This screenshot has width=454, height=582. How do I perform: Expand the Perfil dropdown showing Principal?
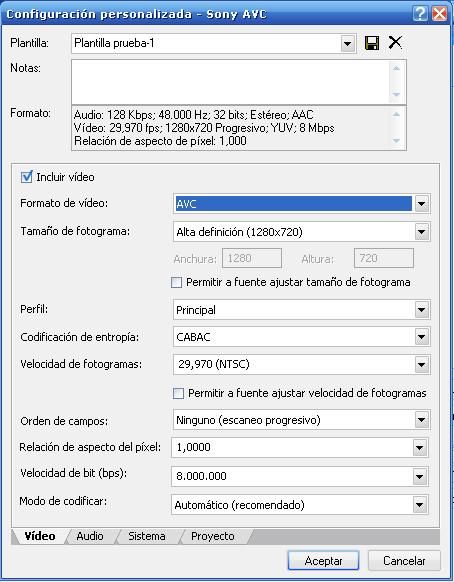(421, 310)
